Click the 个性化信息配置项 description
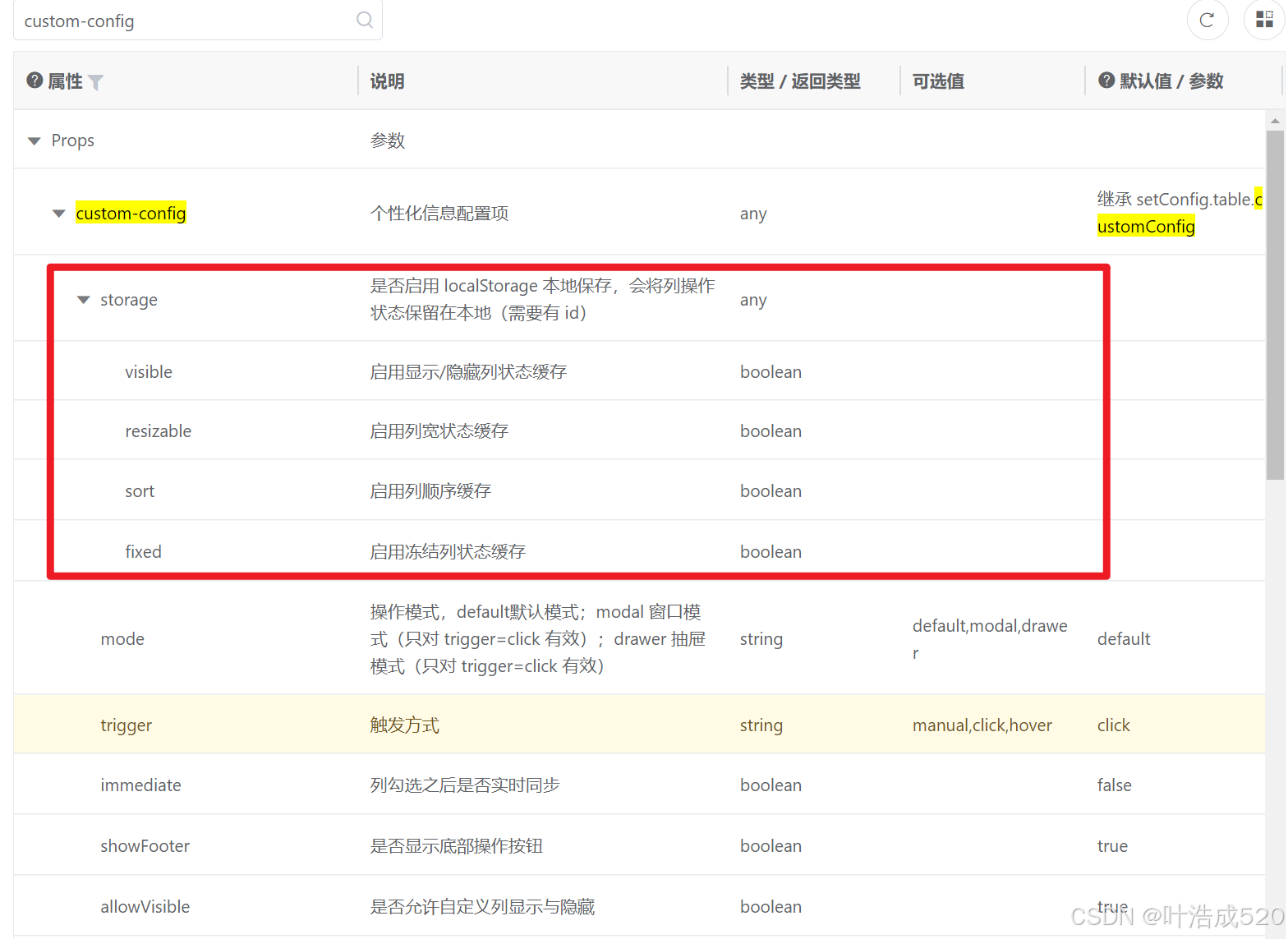This screenshot has height=939, width=1288. click(439, 214)
